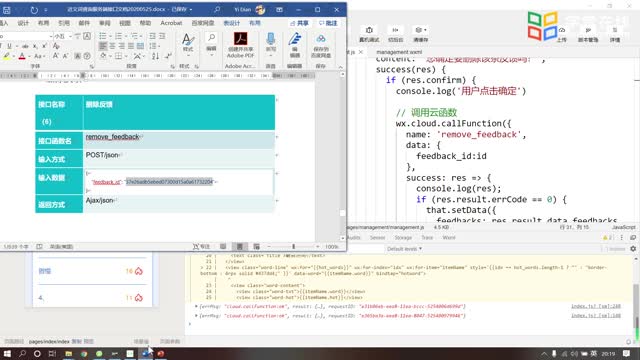640x360 pixels.
Task: Collapse the Word ribbon chevron
Action: (340, 66)
